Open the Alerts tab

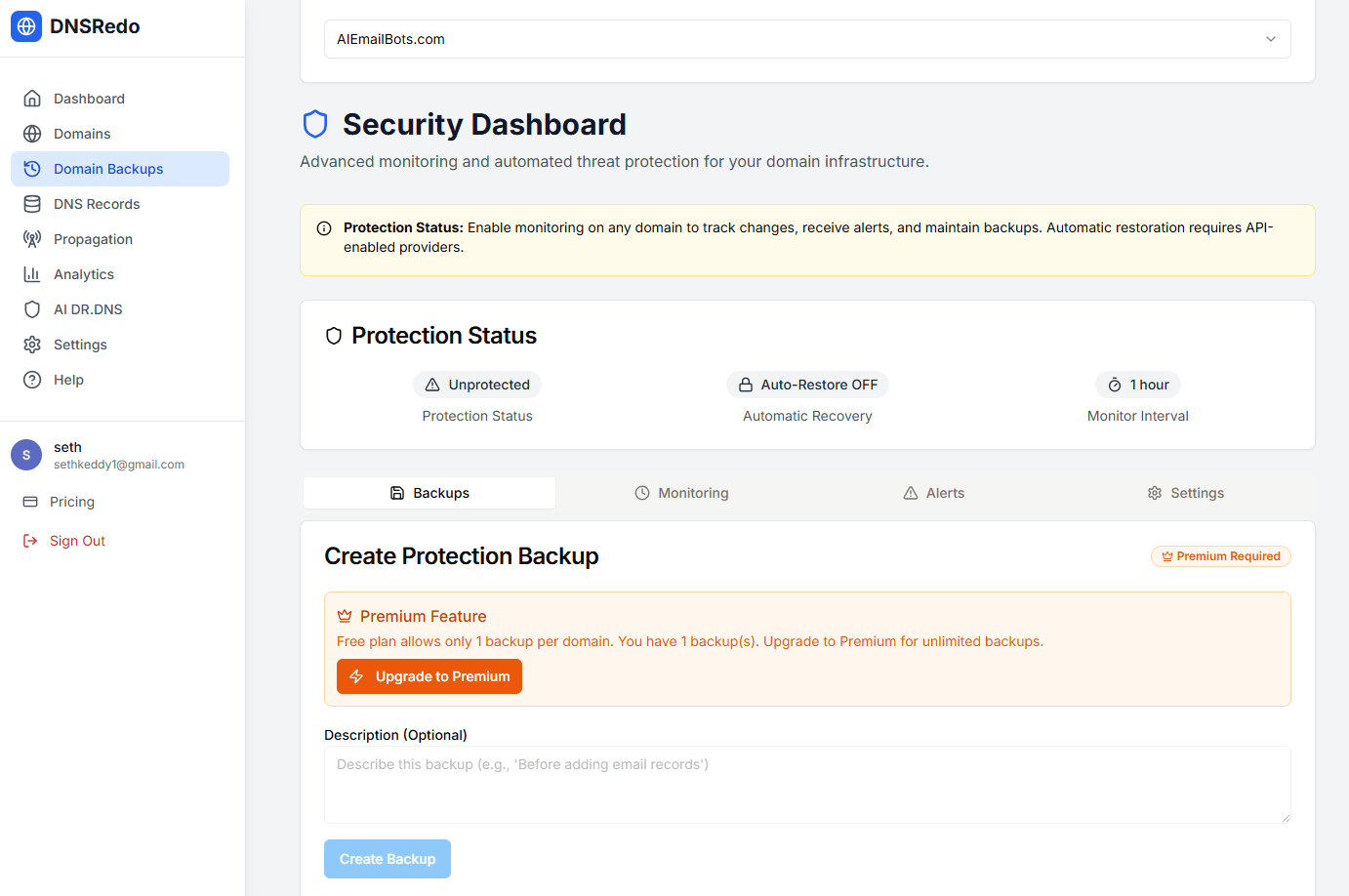point(934,493)
